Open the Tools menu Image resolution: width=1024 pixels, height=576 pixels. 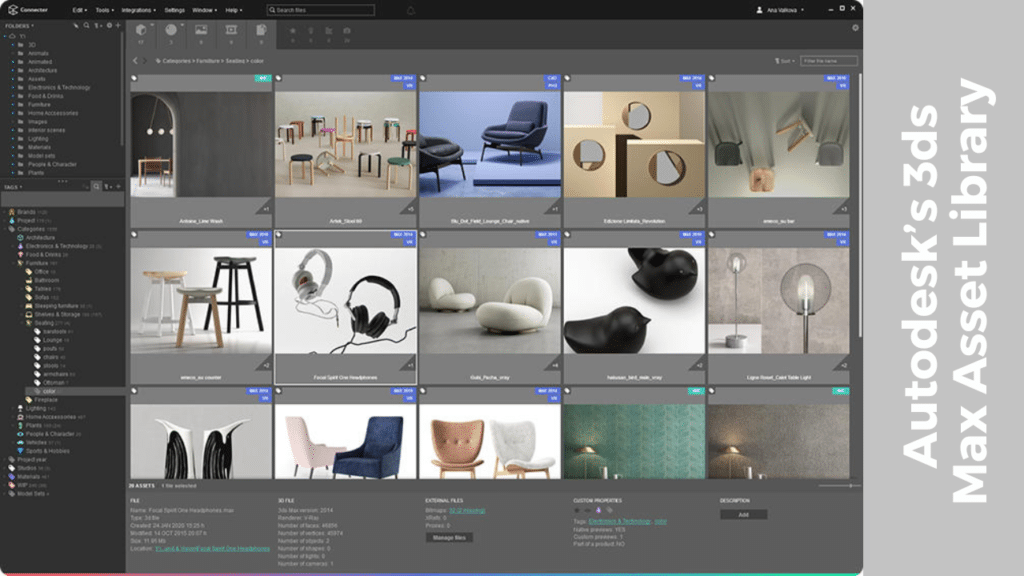click(x=105, y=10)
